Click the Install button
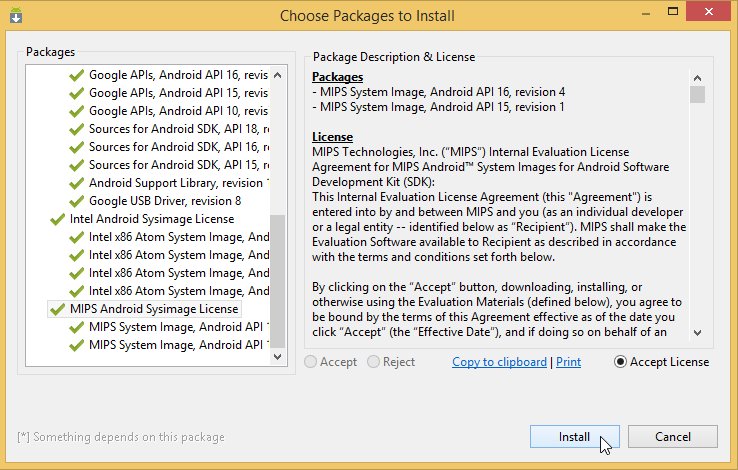738x470 pixels. coord(574,437)
